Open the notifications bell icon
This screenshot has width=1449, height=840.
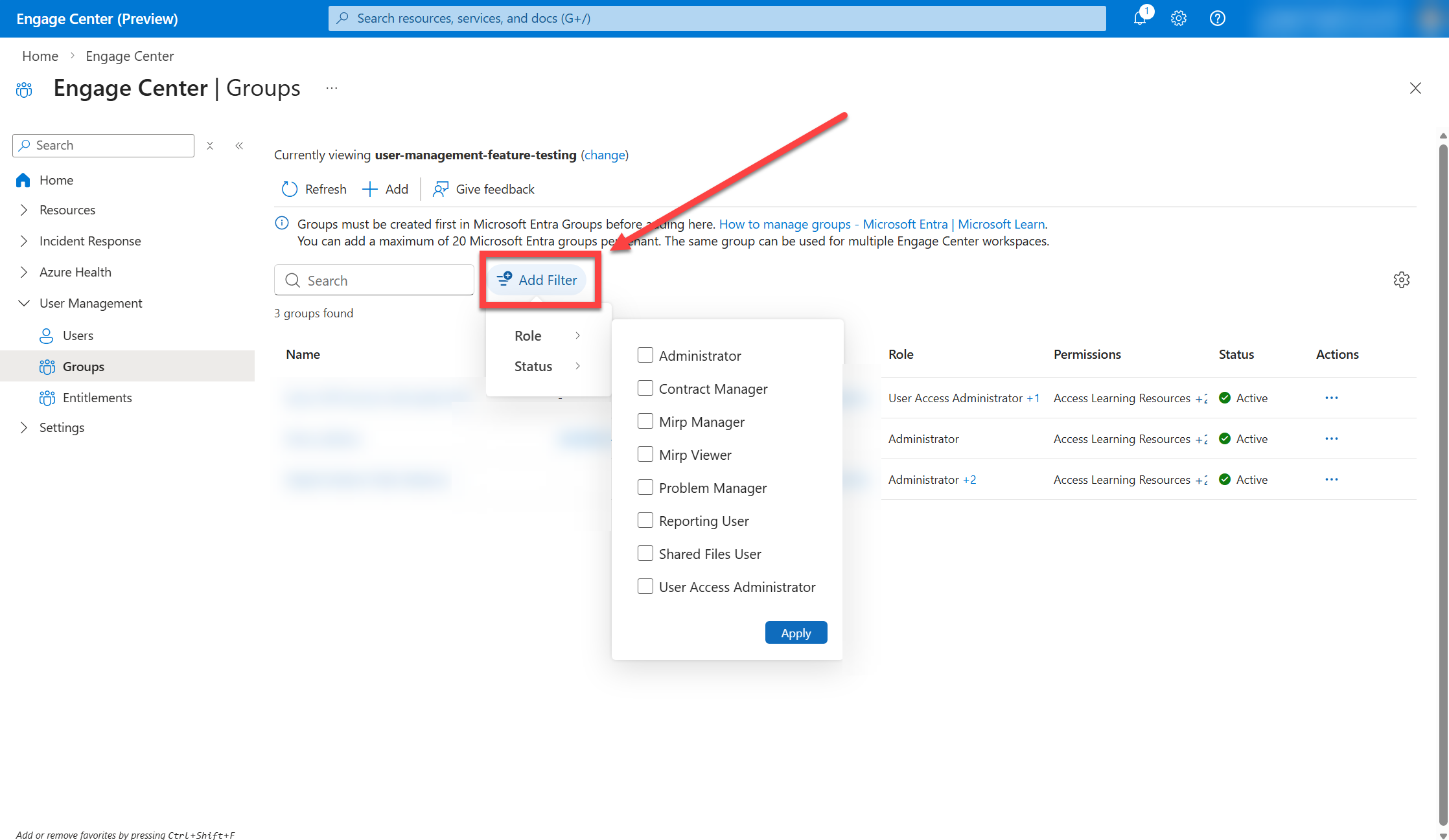(1140, 18)
